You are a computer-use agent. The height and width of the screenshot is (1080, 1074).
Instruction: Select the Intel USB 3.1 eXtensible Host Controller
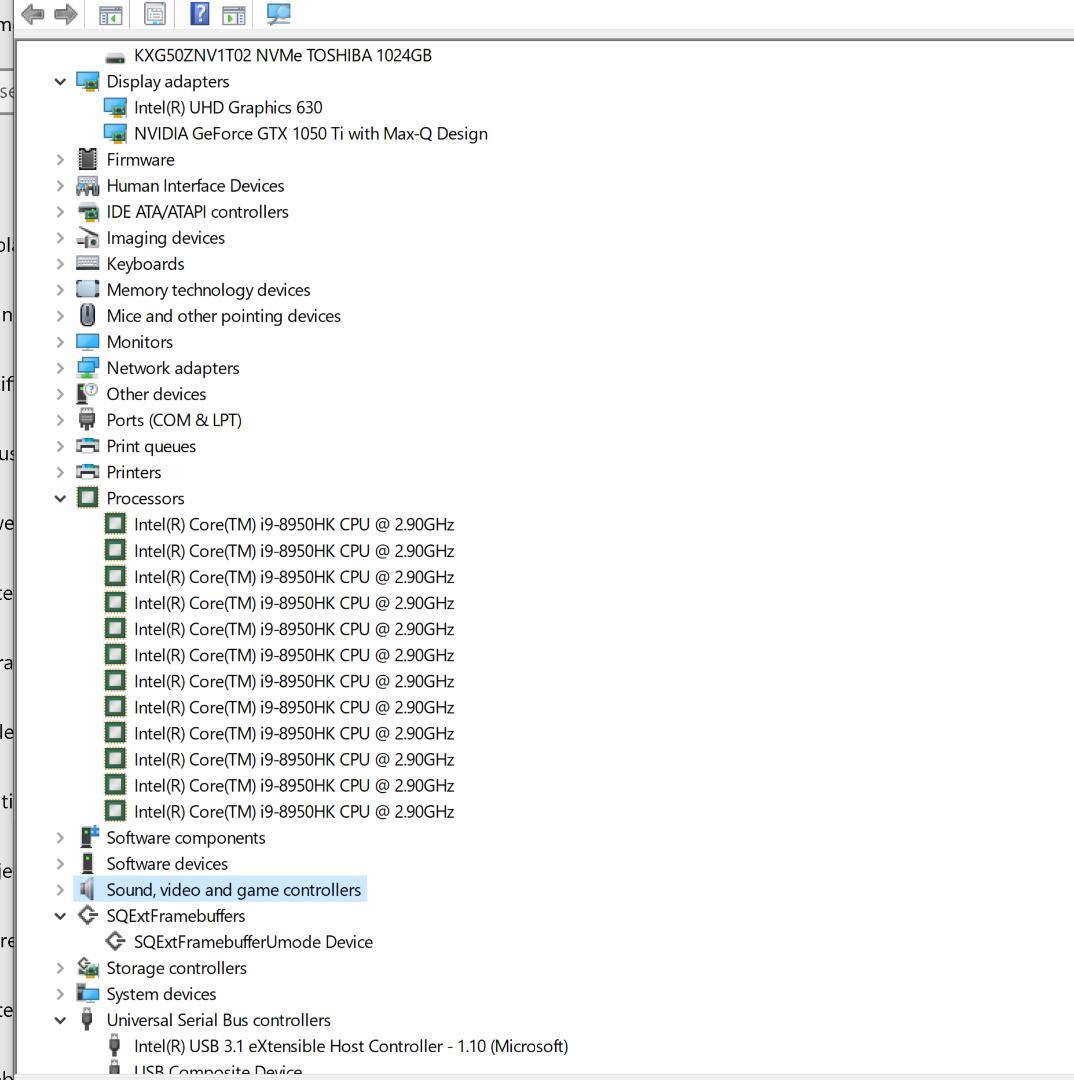(x=350, y=1046)
